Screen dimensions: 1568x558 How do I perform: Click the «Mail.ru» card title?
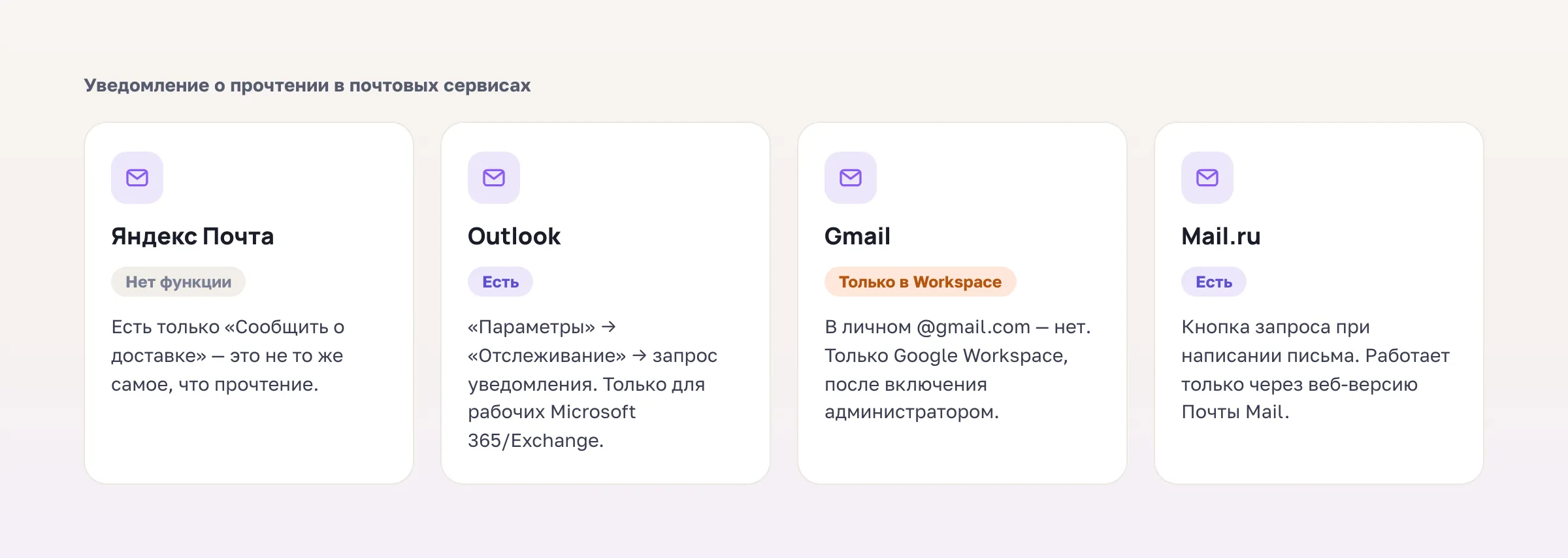point(1221,237)
